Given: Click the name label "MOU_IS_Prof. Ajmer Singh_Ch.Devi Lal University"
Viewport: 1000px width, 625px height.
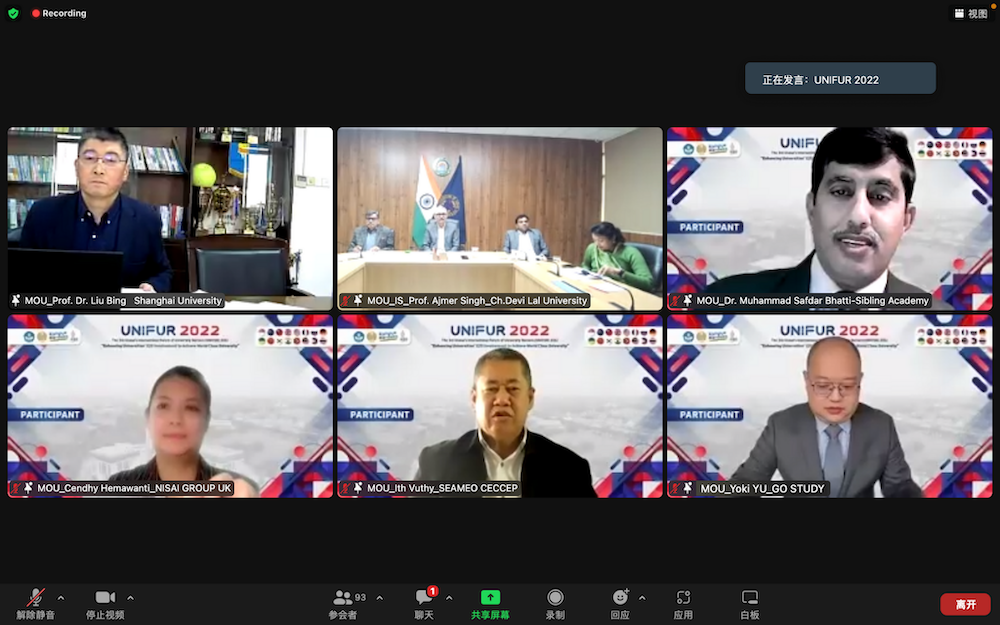Looking at the screenshot, I should (477, 300).
